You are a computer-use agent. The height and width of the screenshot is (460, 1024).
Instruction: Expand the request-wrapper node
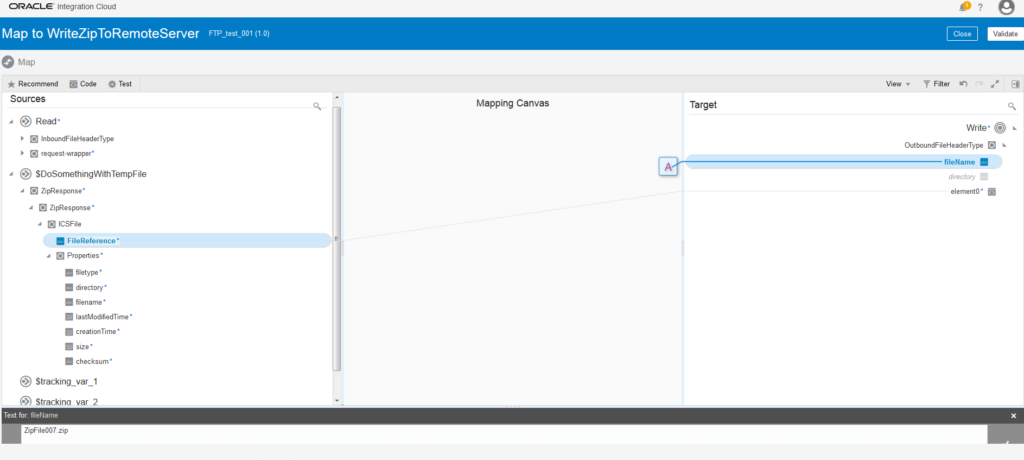22,154
